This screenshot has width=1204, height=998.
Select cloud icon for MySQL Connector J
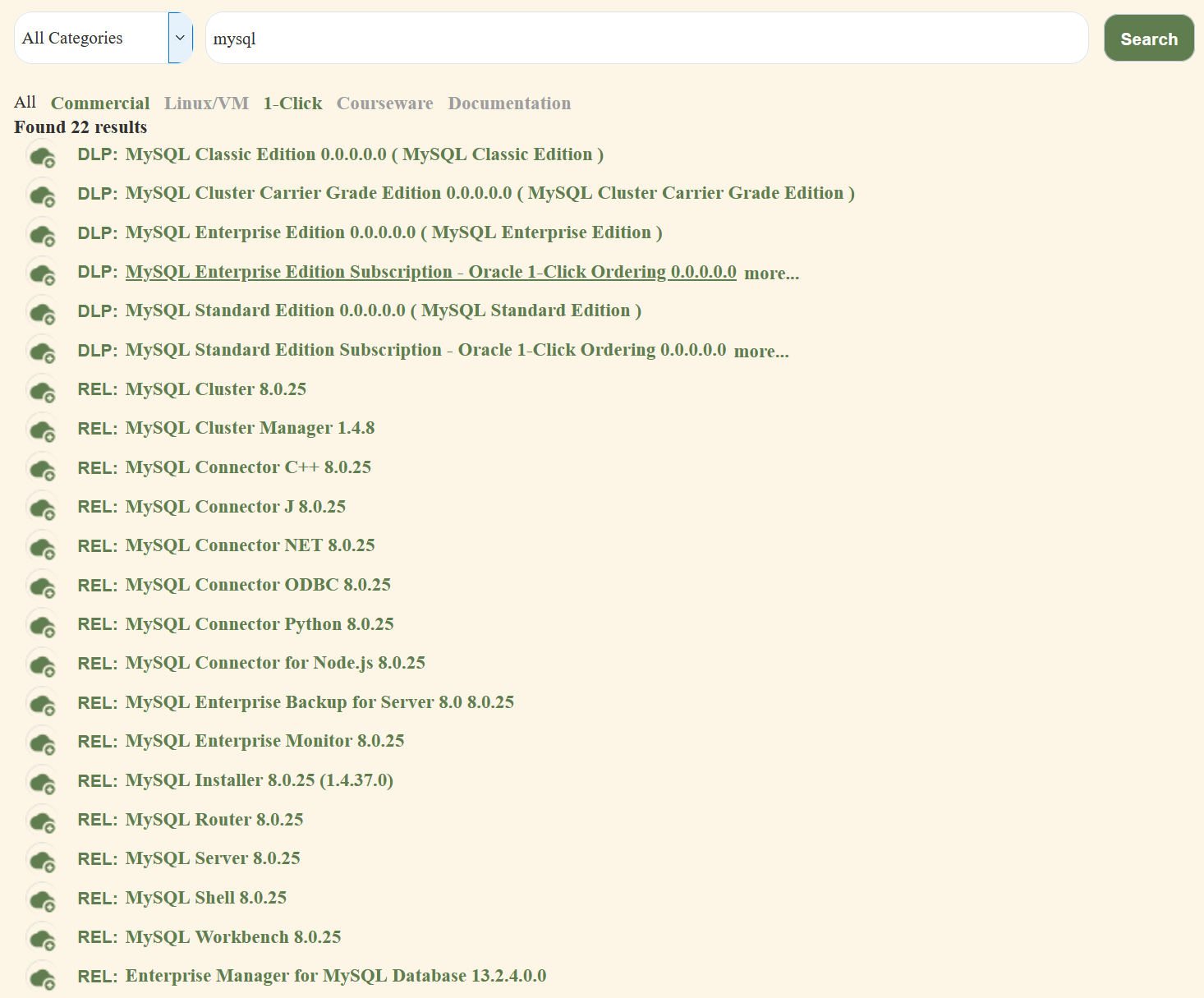42,508
